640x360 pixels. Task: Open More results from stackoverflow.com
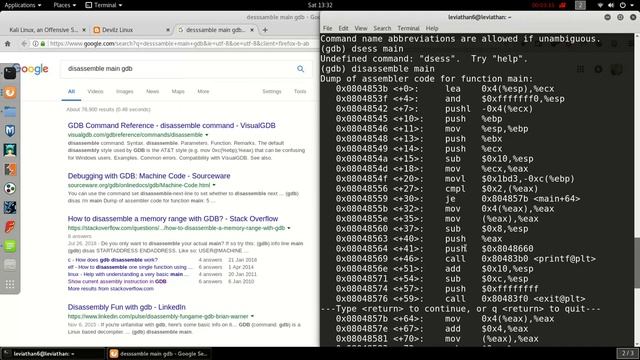(x=111, y=289)
